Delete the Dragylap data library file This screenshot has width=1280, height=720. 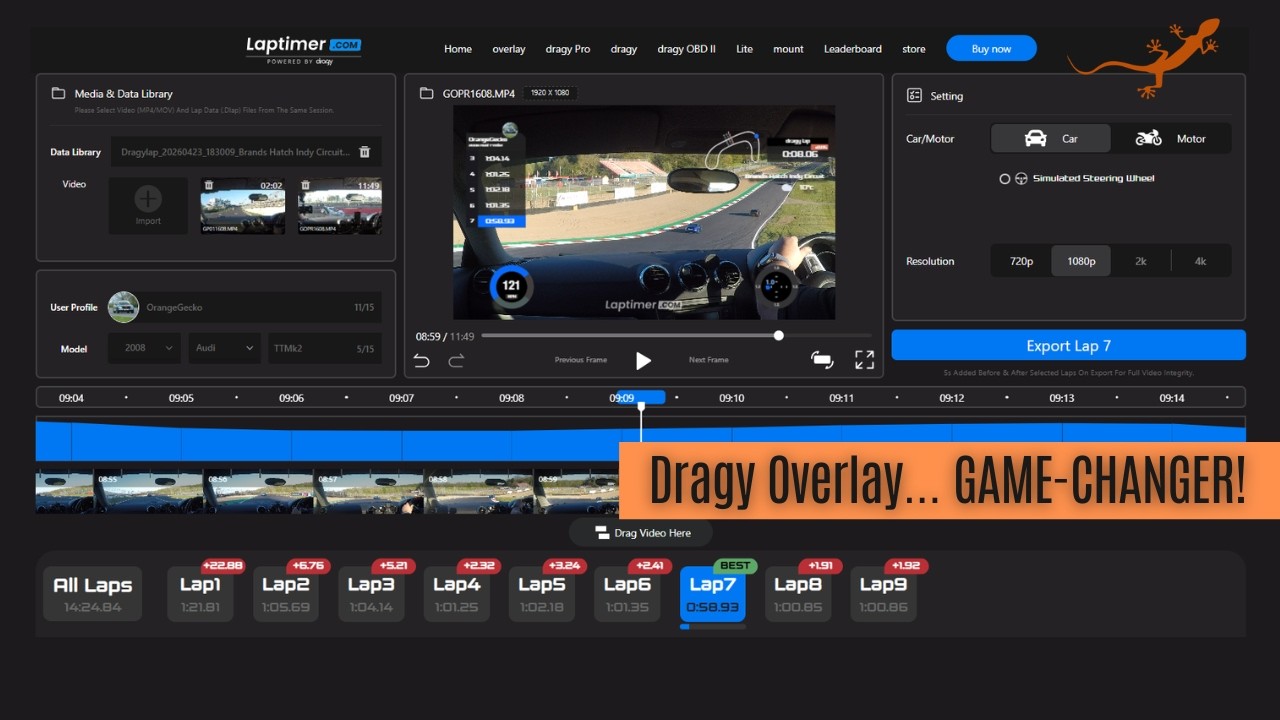click(365, 152)
